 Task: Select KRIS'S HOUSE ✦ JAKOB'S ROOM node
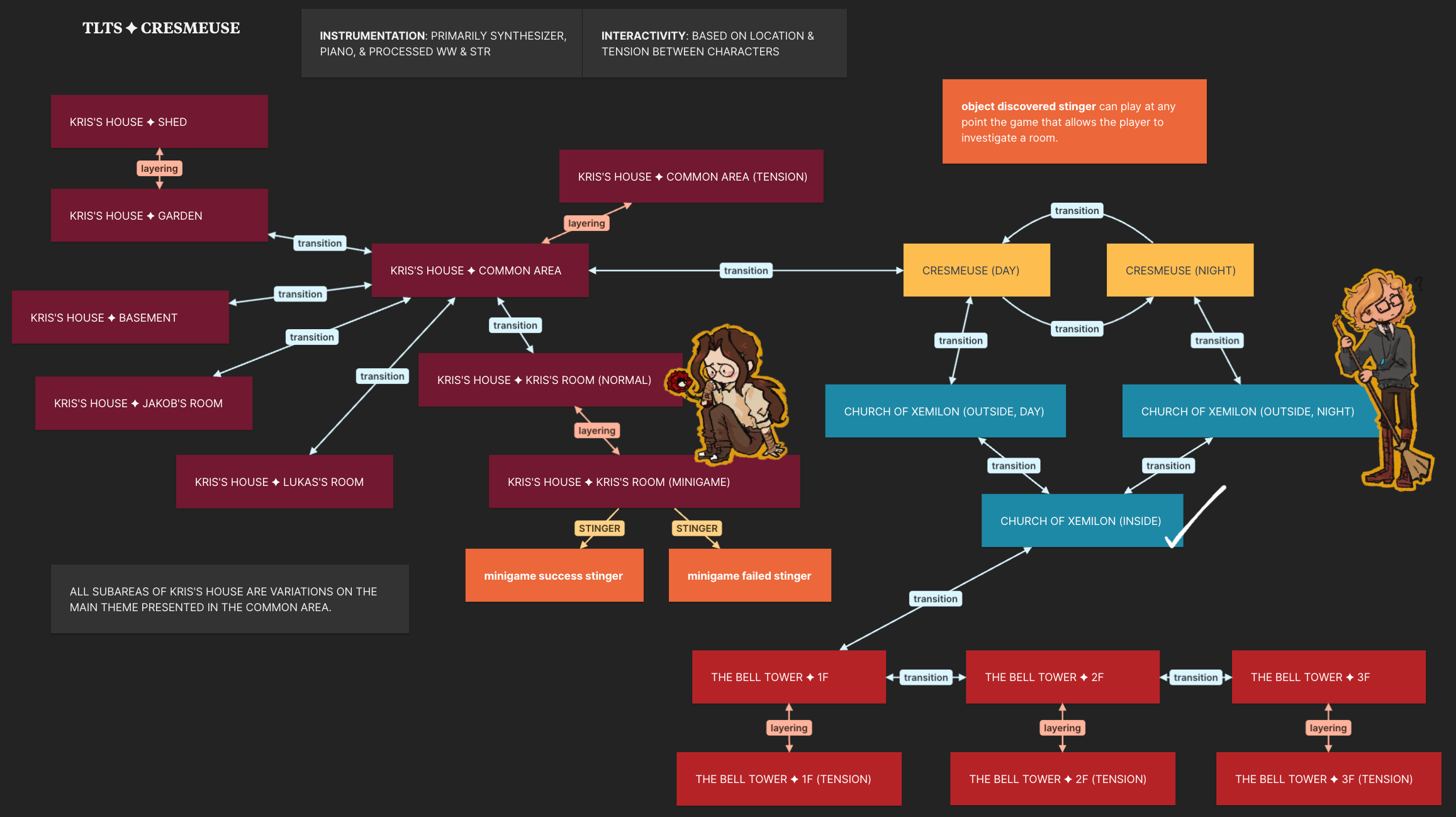coord(143,403)
